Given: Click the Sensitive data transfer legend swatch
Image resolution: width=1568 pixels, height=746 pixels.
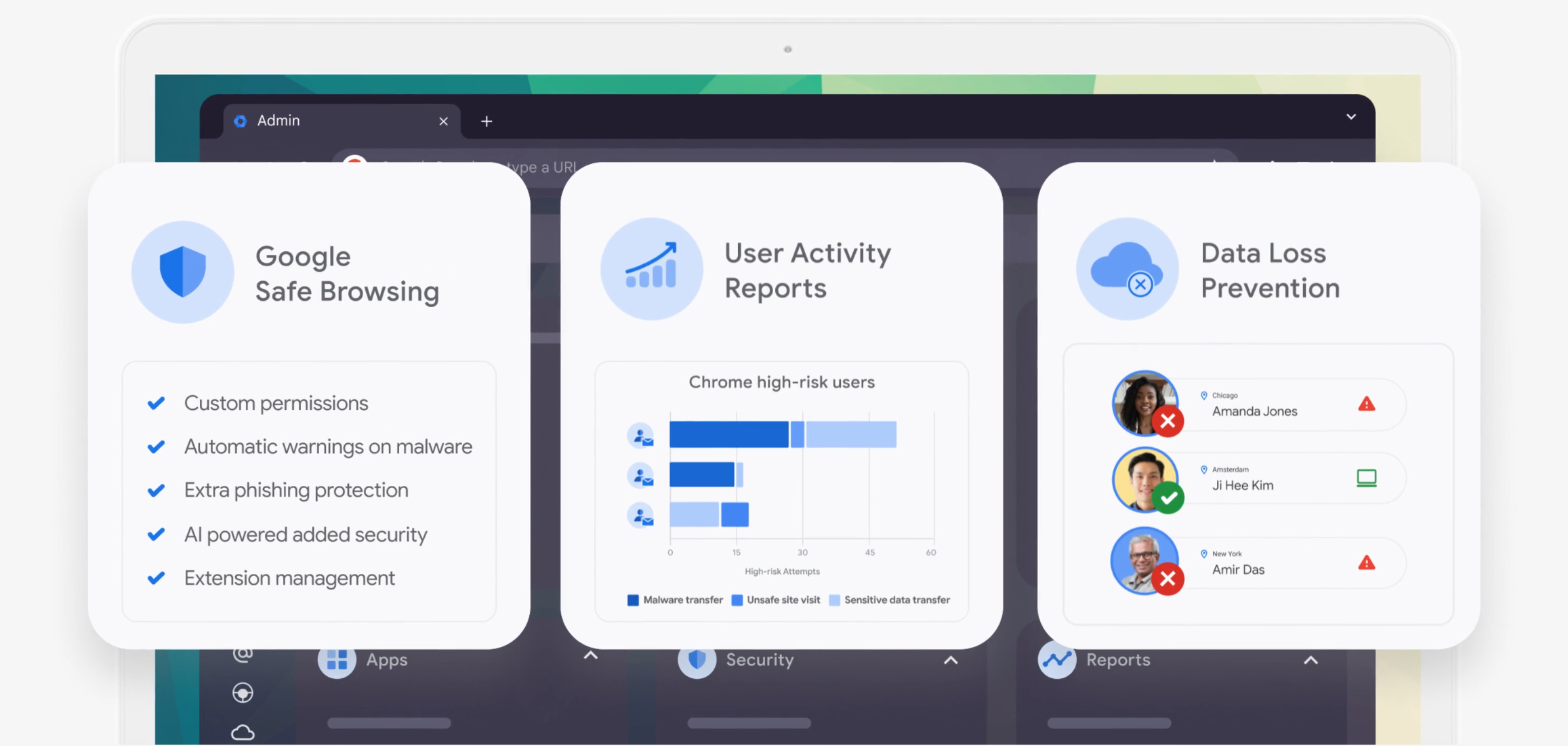Looking at the screenshot, I should (835, 600).
